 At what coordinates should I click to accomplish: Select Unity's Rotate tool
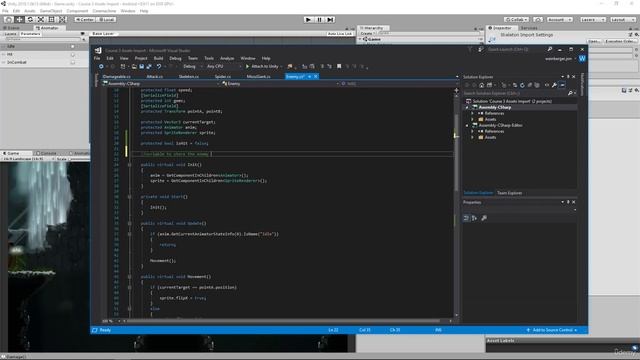click(30, 20)
